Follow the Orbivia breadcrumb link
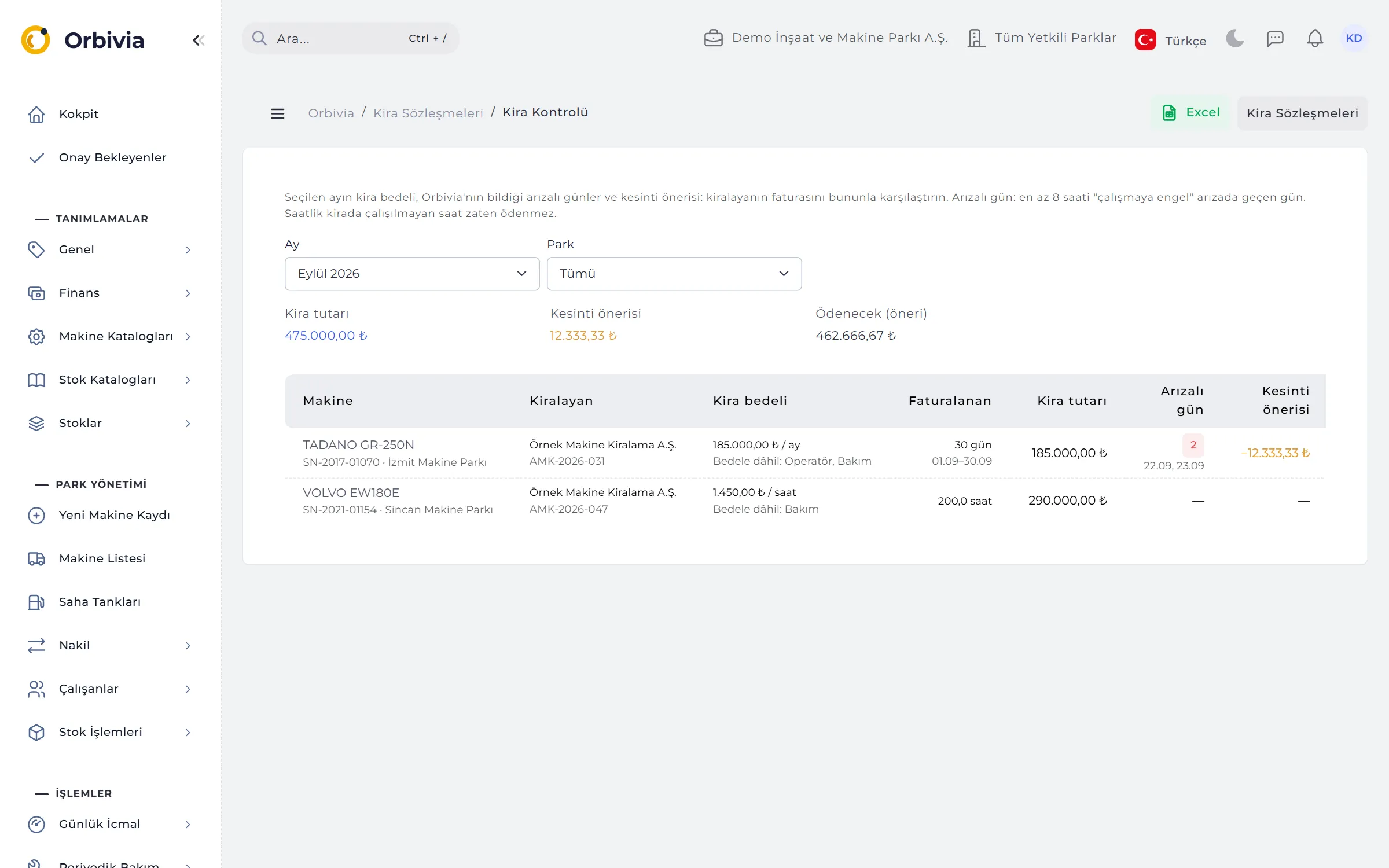The height and width of the screenshot is (868, 1389). click(331, 113)
